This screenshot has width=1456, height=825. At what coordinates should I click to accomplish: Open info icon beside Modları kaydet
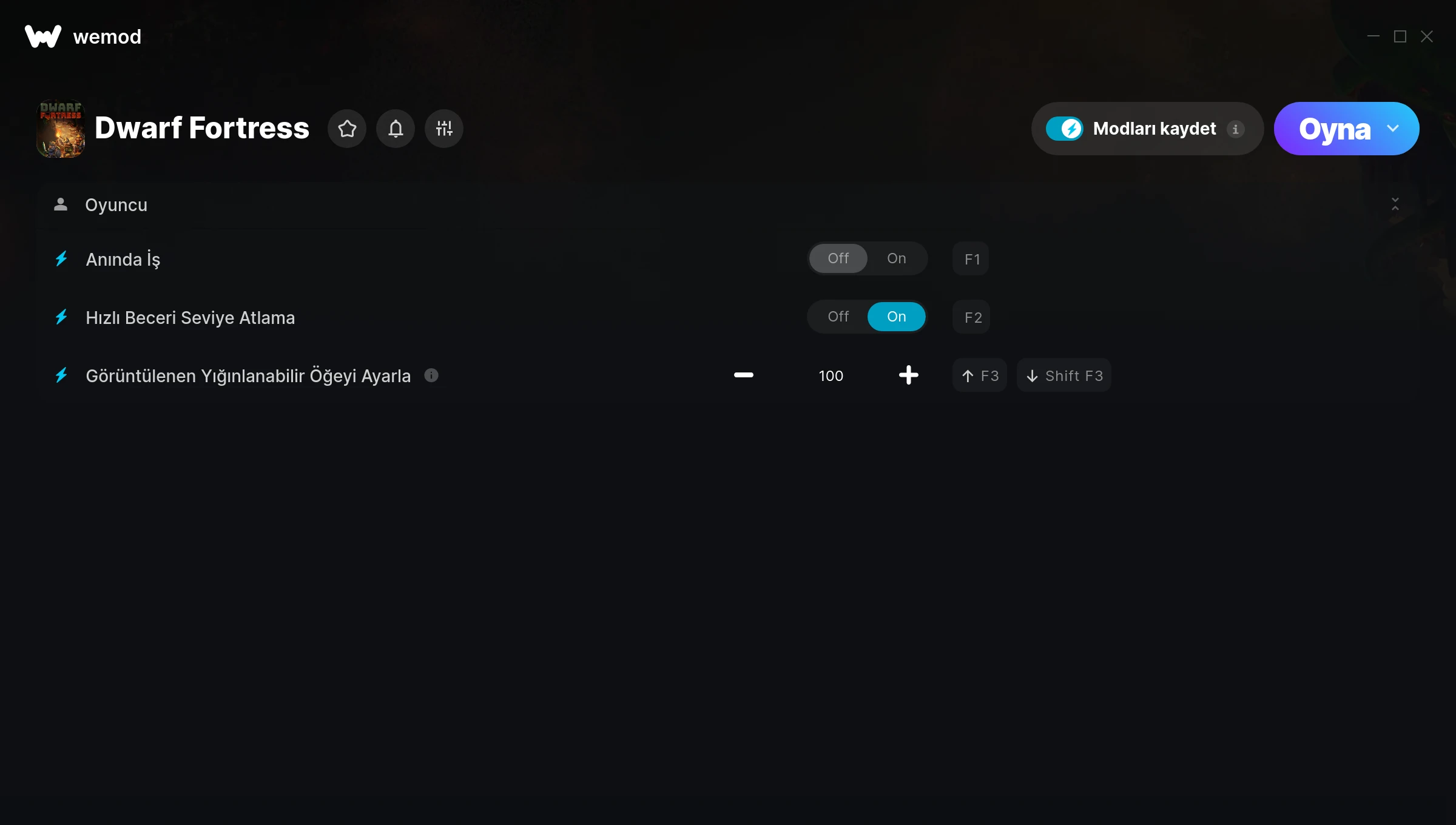[1236, 129]
